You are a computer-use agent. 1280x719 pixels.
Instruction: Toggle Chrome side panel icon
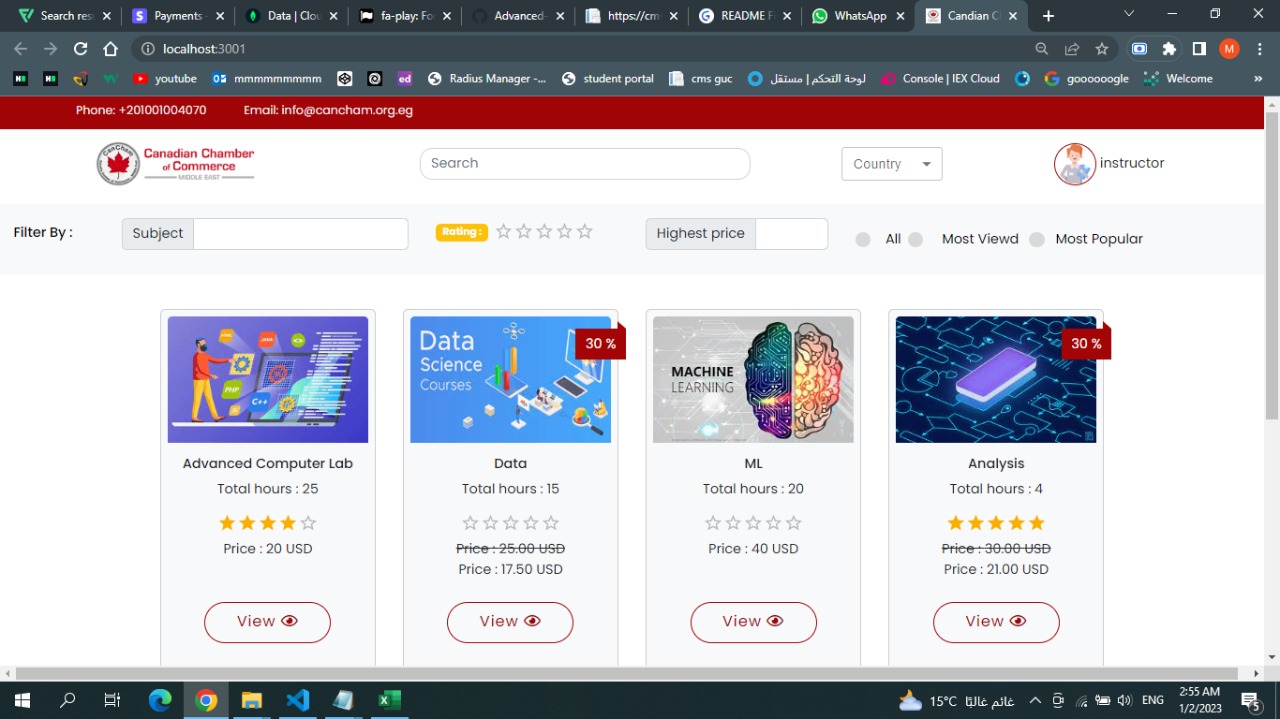pyautogui.click(x=1199, y=49)
